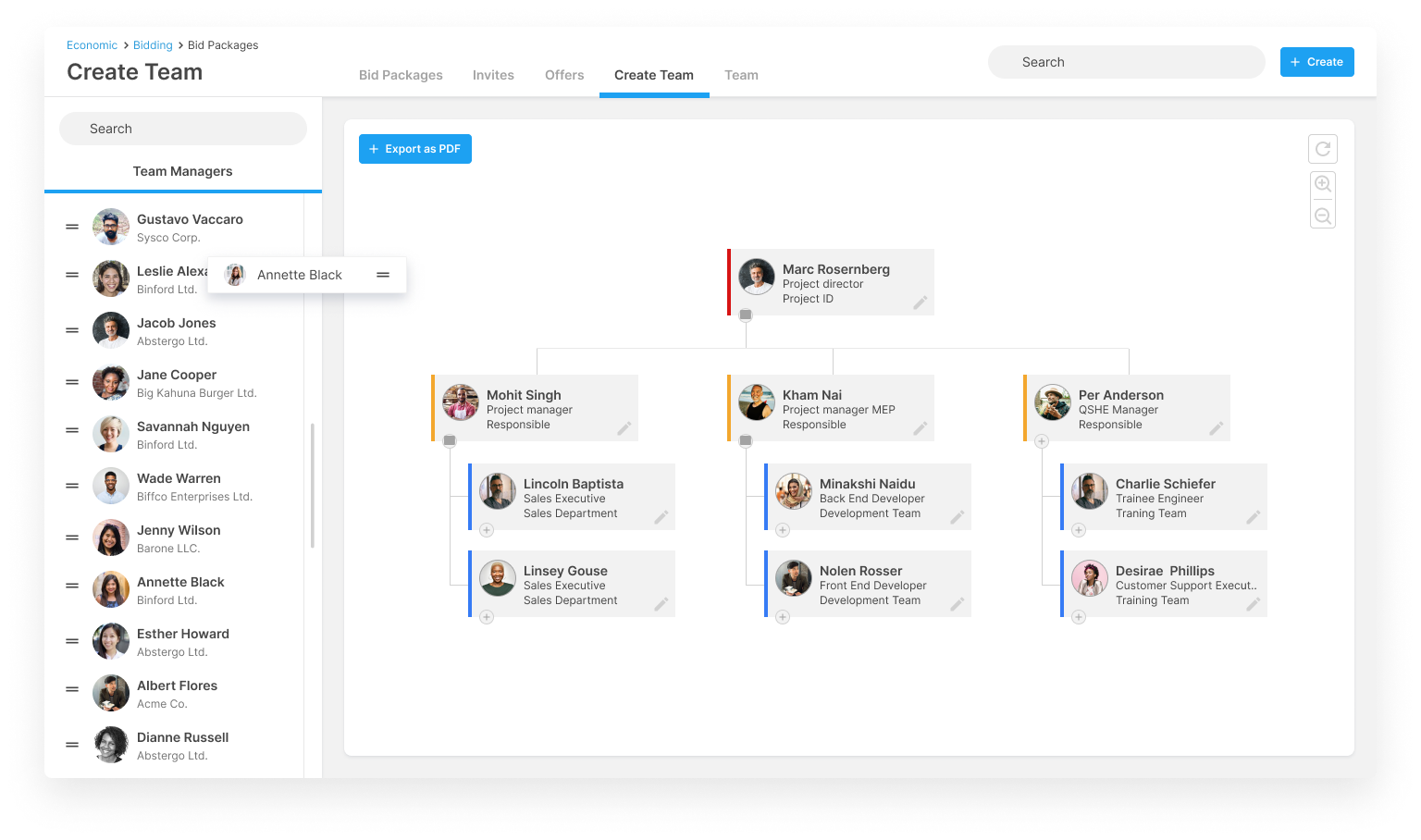Image resolution: width=1421 pixels, height=840 pixels.
Task: Click drag handle beside Gustavo Vaccaro
Action: [72, 227]
